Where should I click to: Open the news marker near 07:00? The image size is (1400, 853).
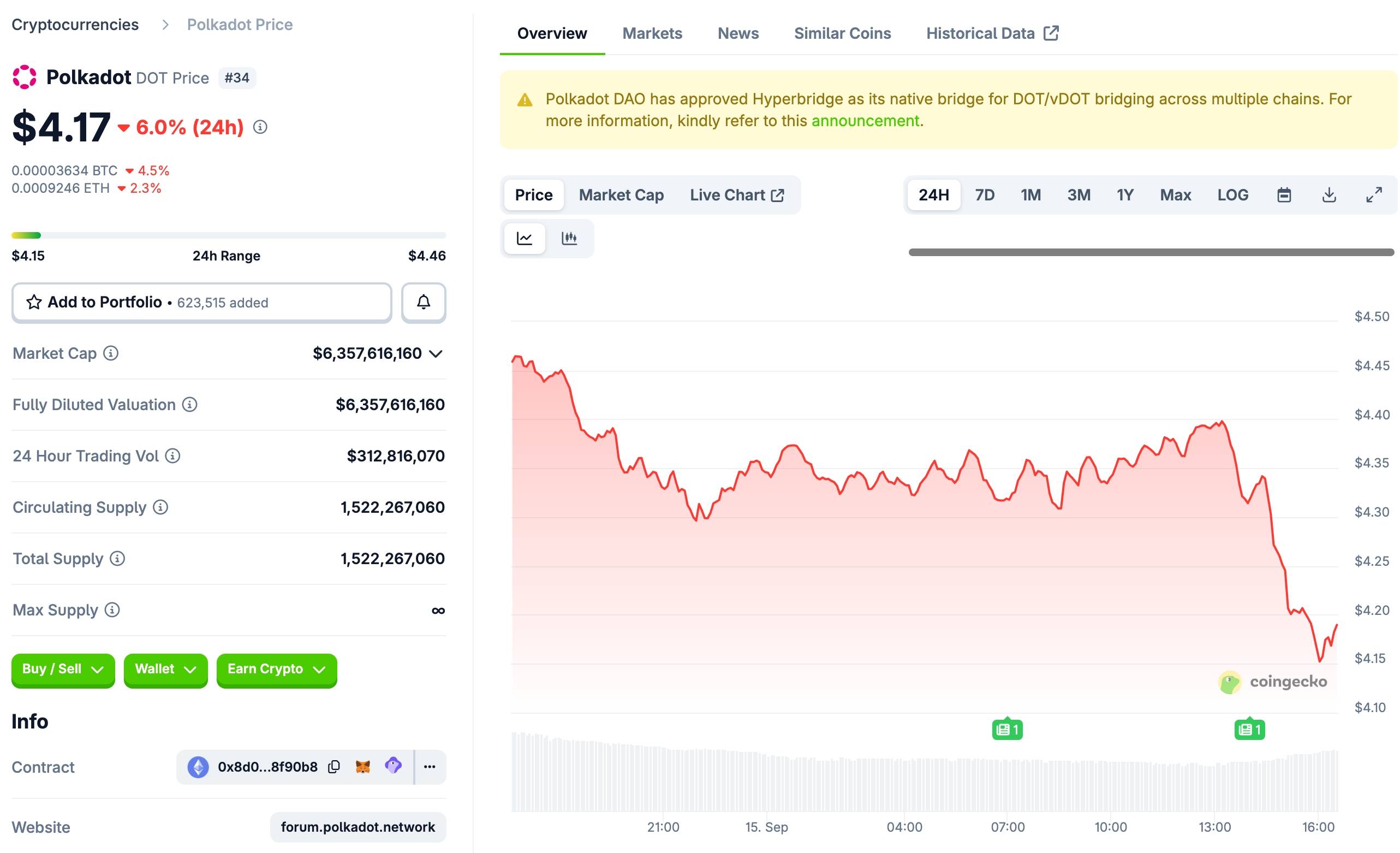pos(1008,729)
